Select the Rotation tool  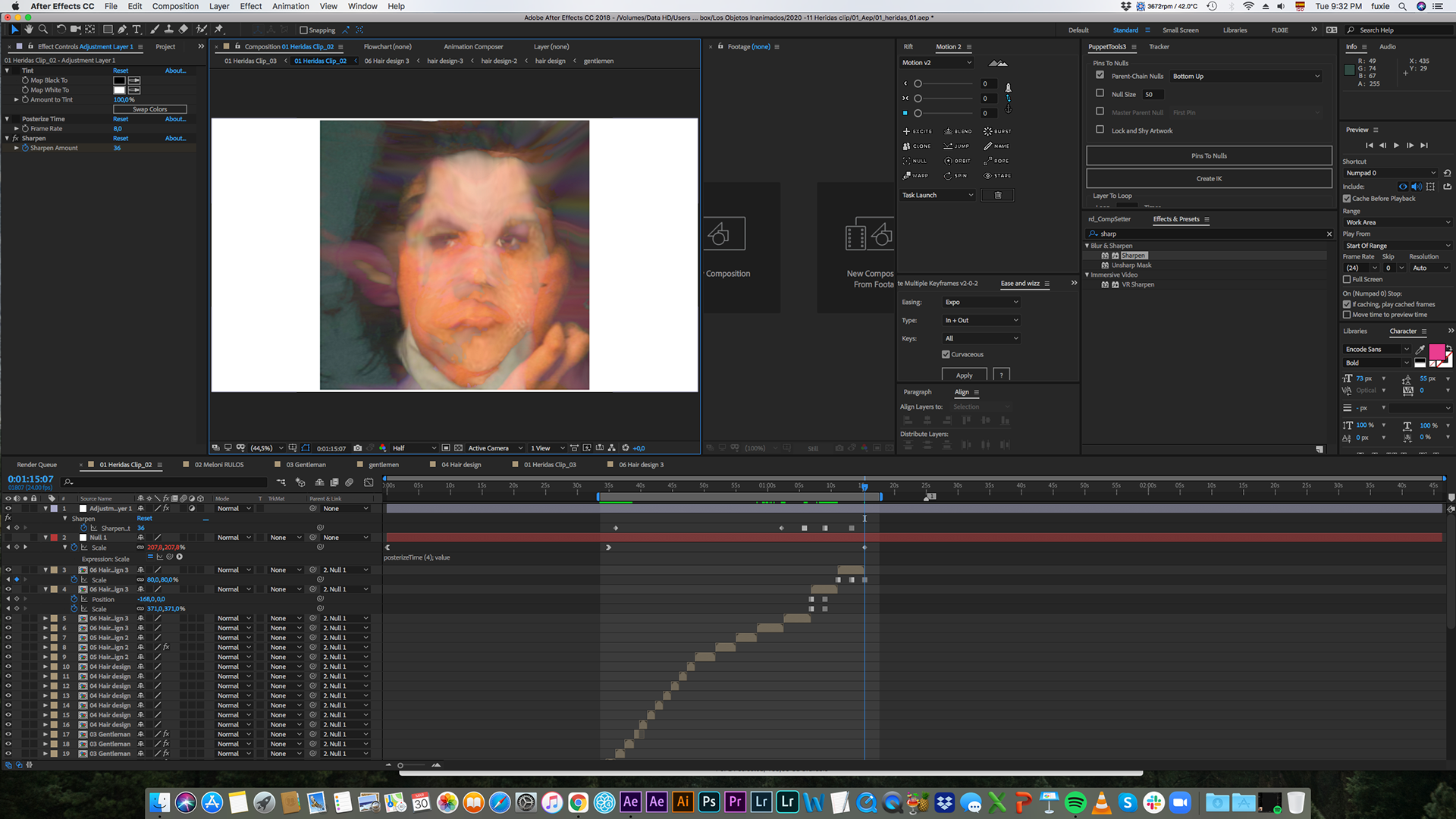click(x=61, y=30)
